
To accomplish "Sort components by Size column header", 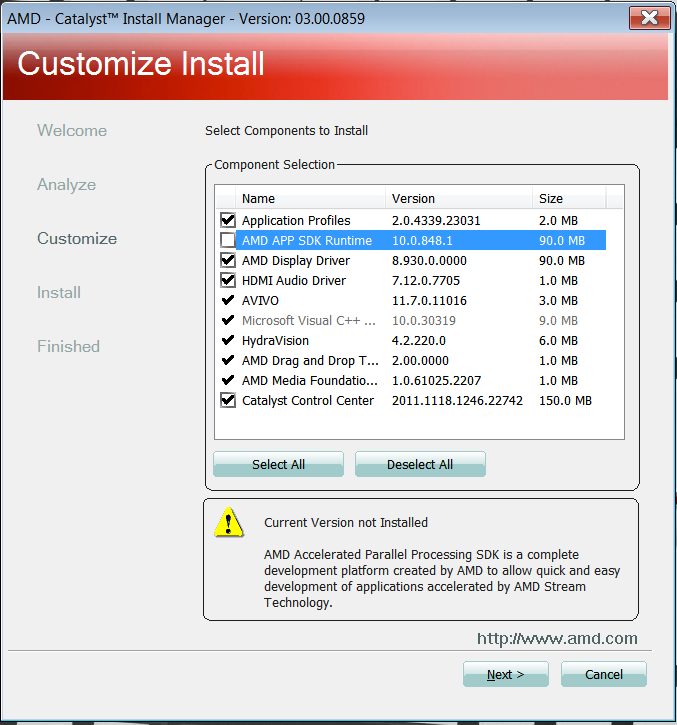I will (x=569, y=198).
